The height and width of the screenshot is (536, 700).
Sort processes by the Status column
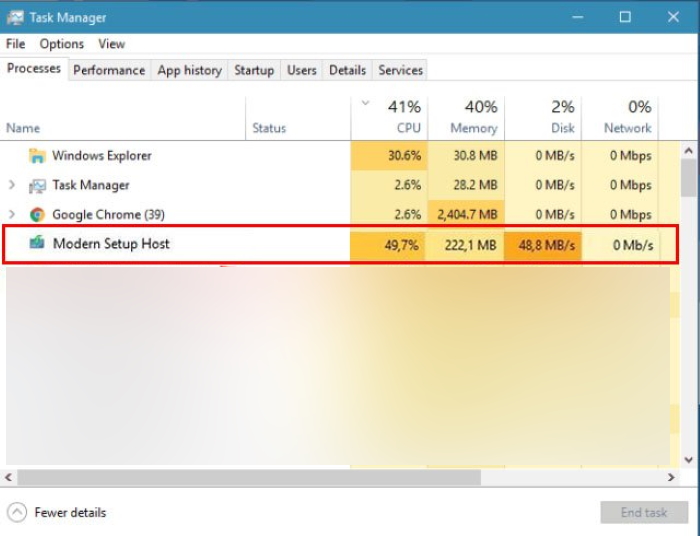298,118
